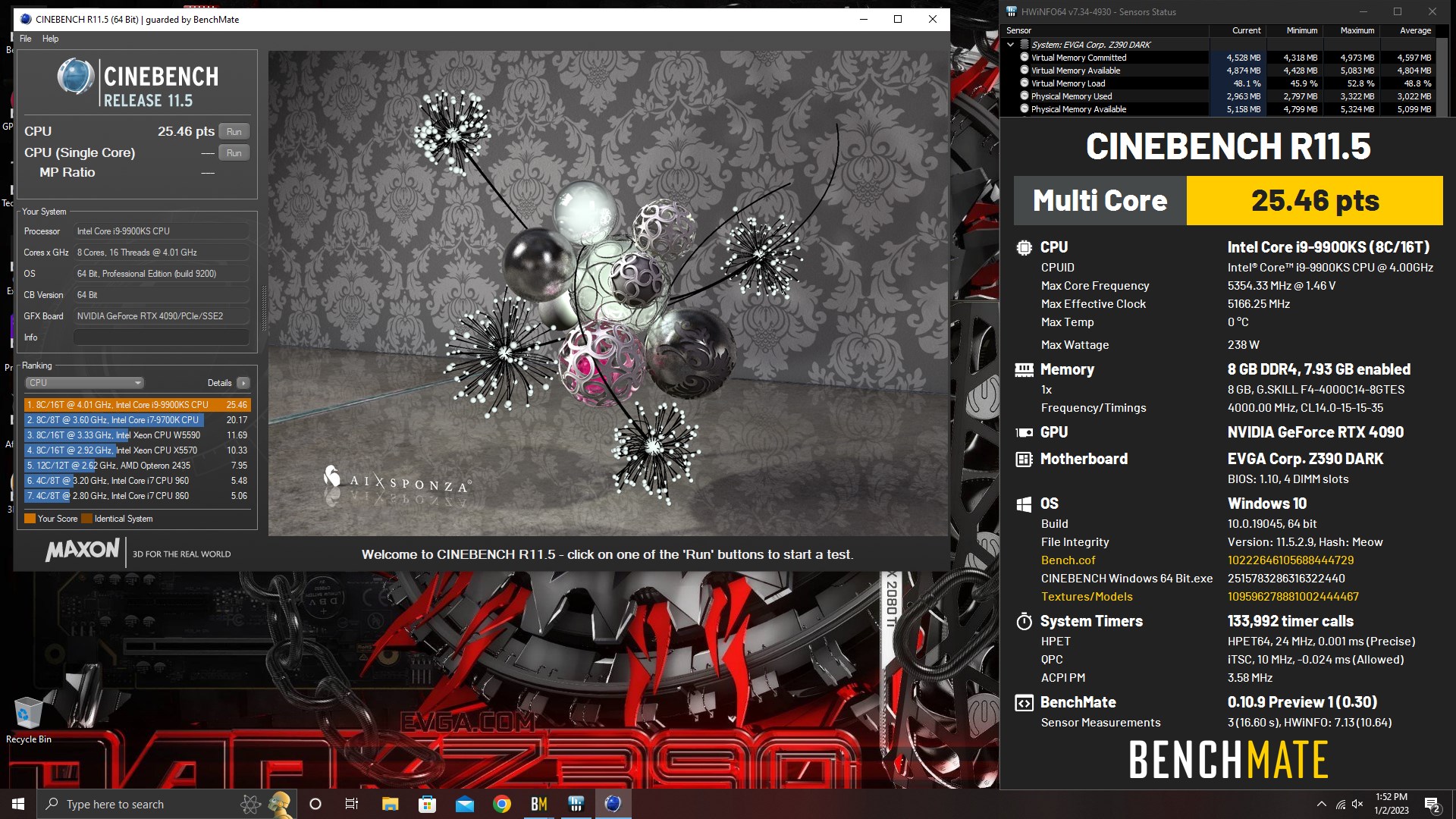The image size is (1456, 819).
Task: Select ranking row Intel Xeon CPU W5590
Action: (137, 435)
